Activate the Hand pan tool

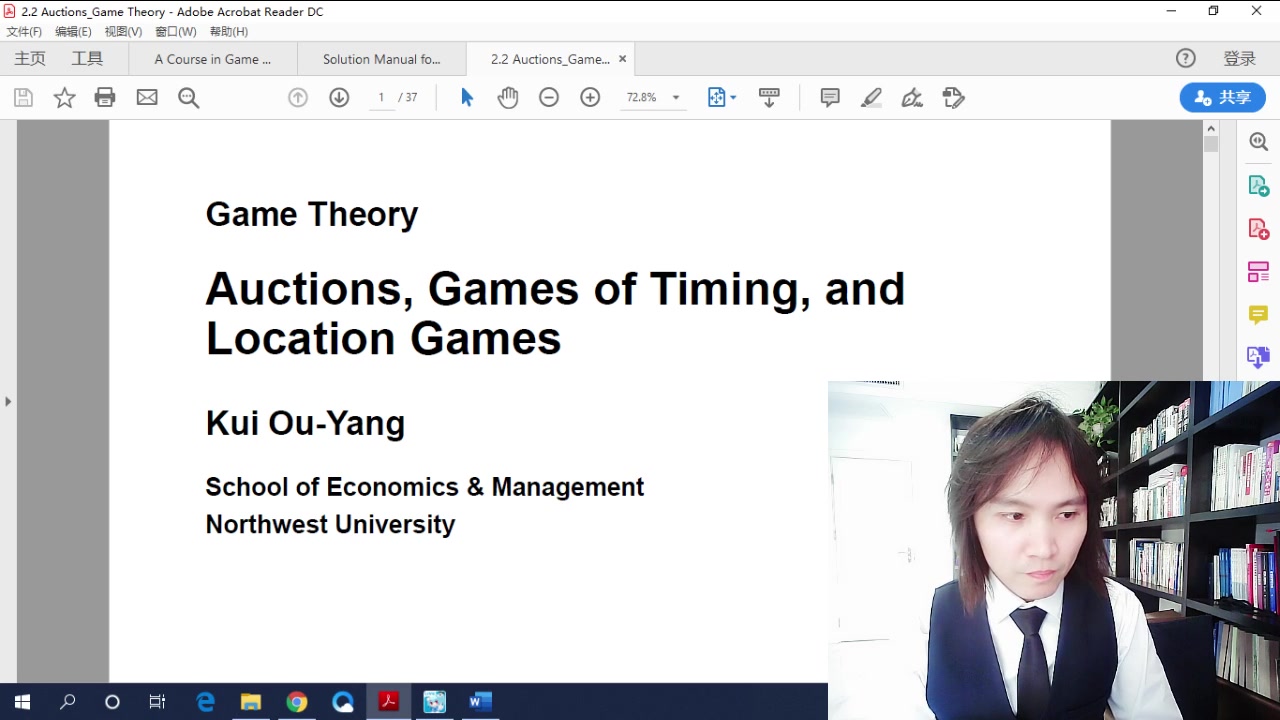coord(508,97)
